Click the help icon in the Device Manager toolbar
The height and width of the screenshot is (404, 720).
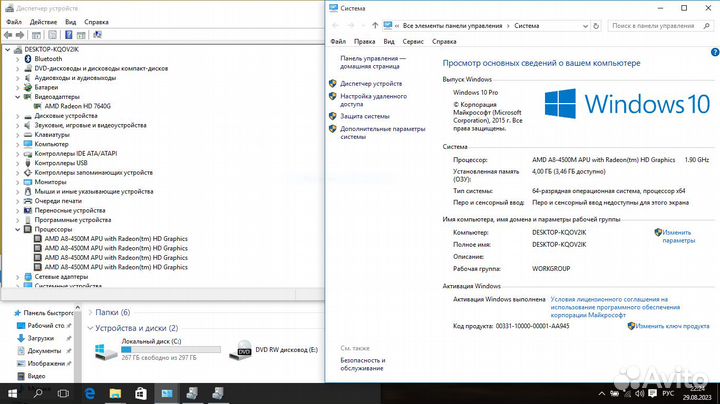coord(68,35)
